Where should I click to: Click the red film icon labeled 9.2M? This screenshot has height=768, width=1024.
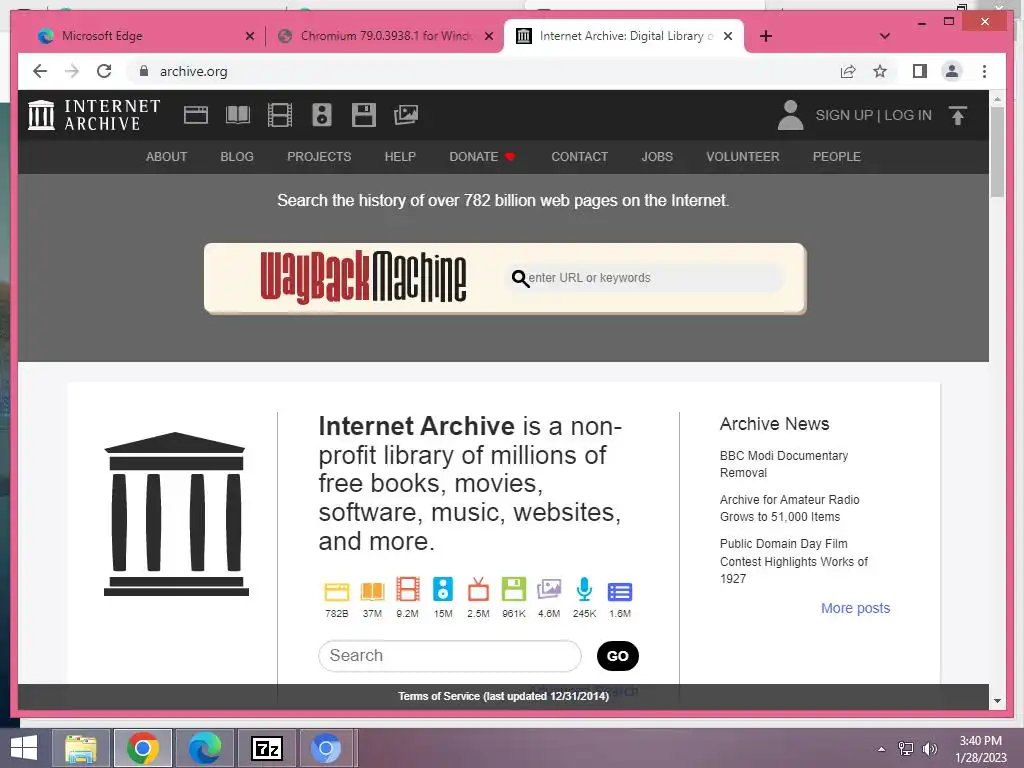pos(408,589)
